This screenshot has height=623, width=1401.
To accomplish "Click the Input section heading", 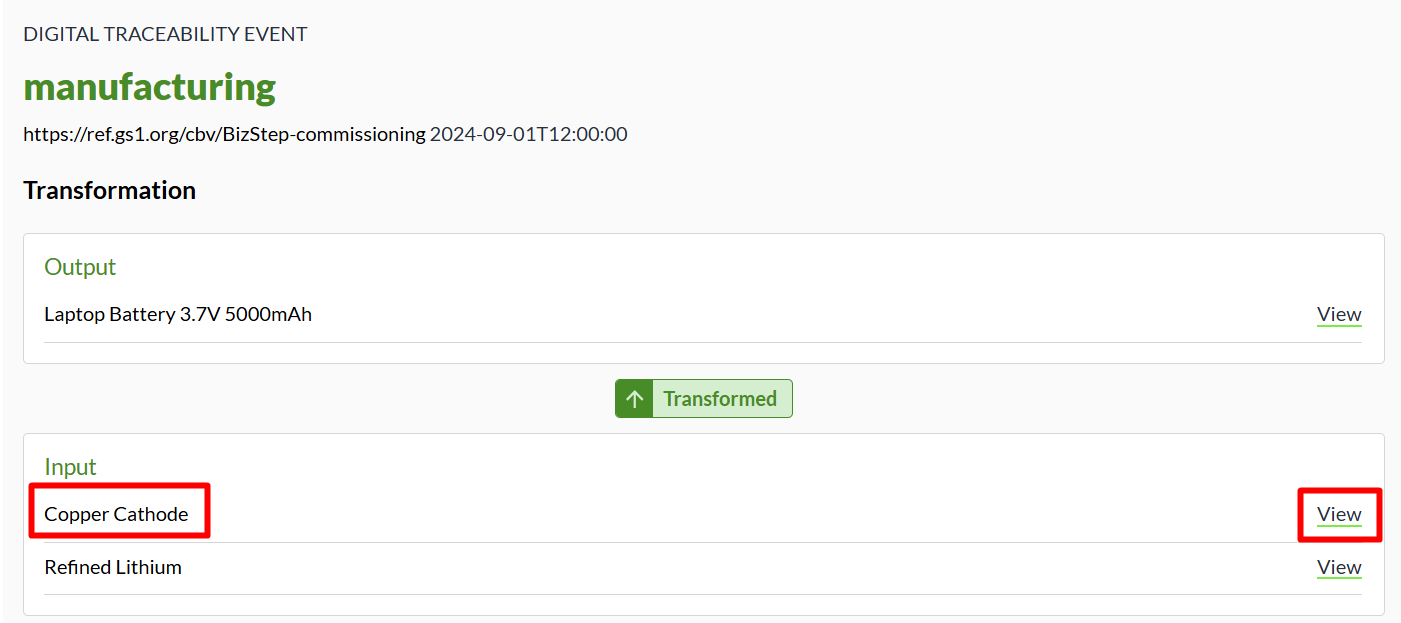I will [x=70, y=467].
